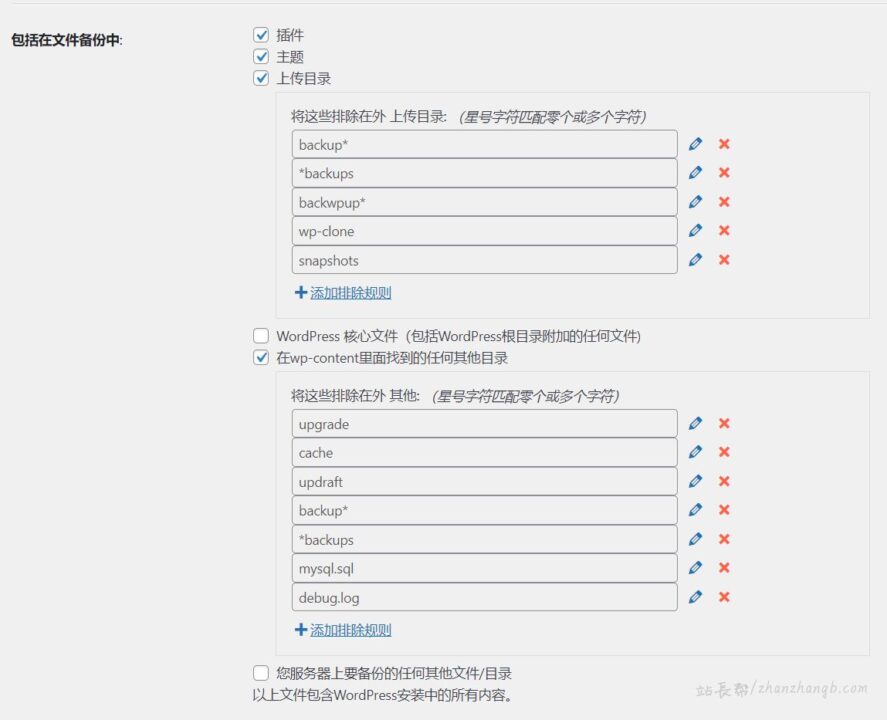Screen dimensions: 887x720
Task: Edit the upgrade exclusion rule
Action: coord(697,423)
